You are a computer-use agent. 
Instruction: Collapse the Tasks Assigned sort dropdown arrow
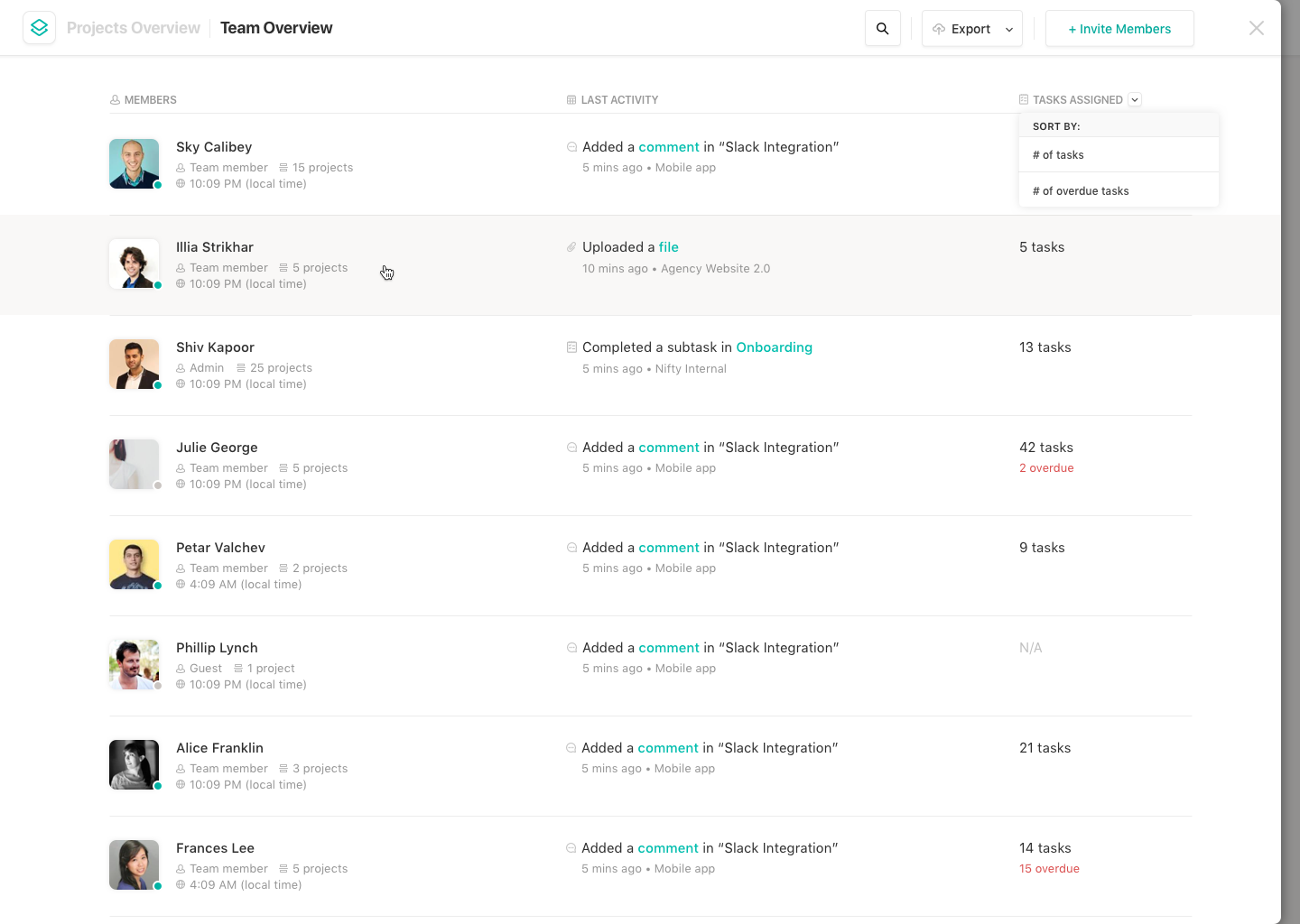pyautogui.click(x=1135, y=100)
